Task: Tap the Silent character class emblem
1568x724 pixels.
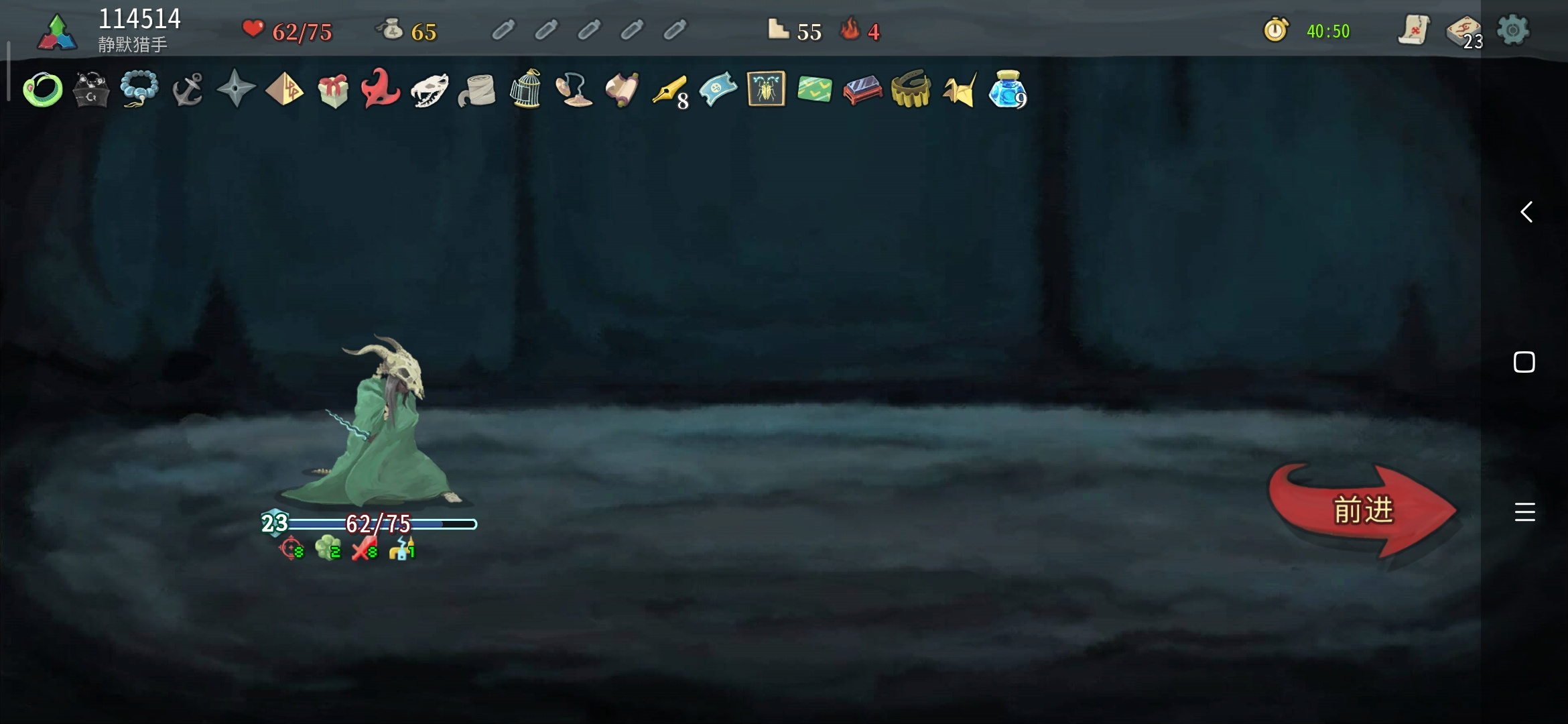Action: pos(58,32)
